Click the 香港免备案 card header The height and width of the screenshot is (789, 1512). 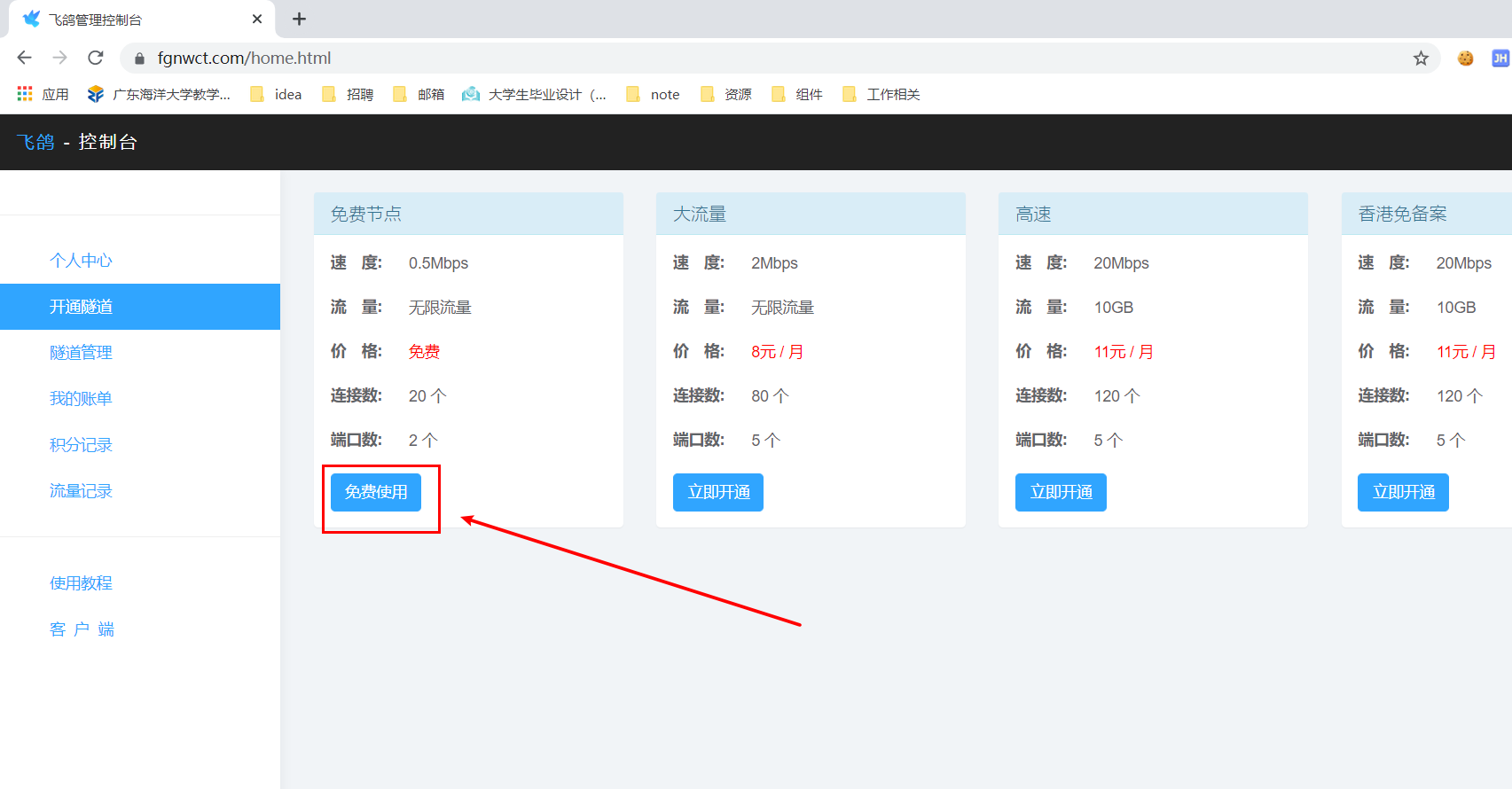(x=1427, y=214)
